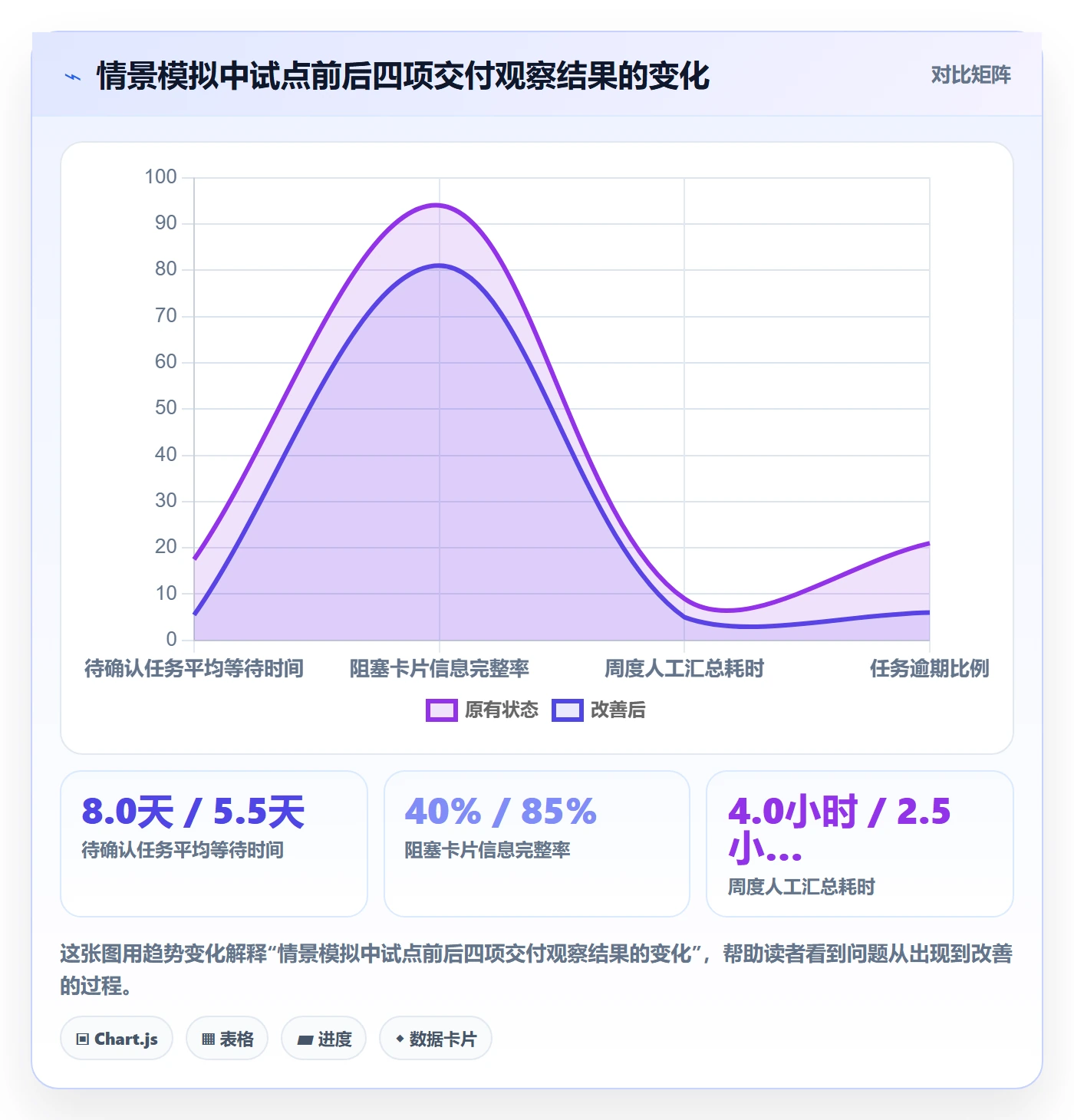Click the blue curve endpoint at 任务逾期比例
The image size is (1074, 1120).
point(929,612)
